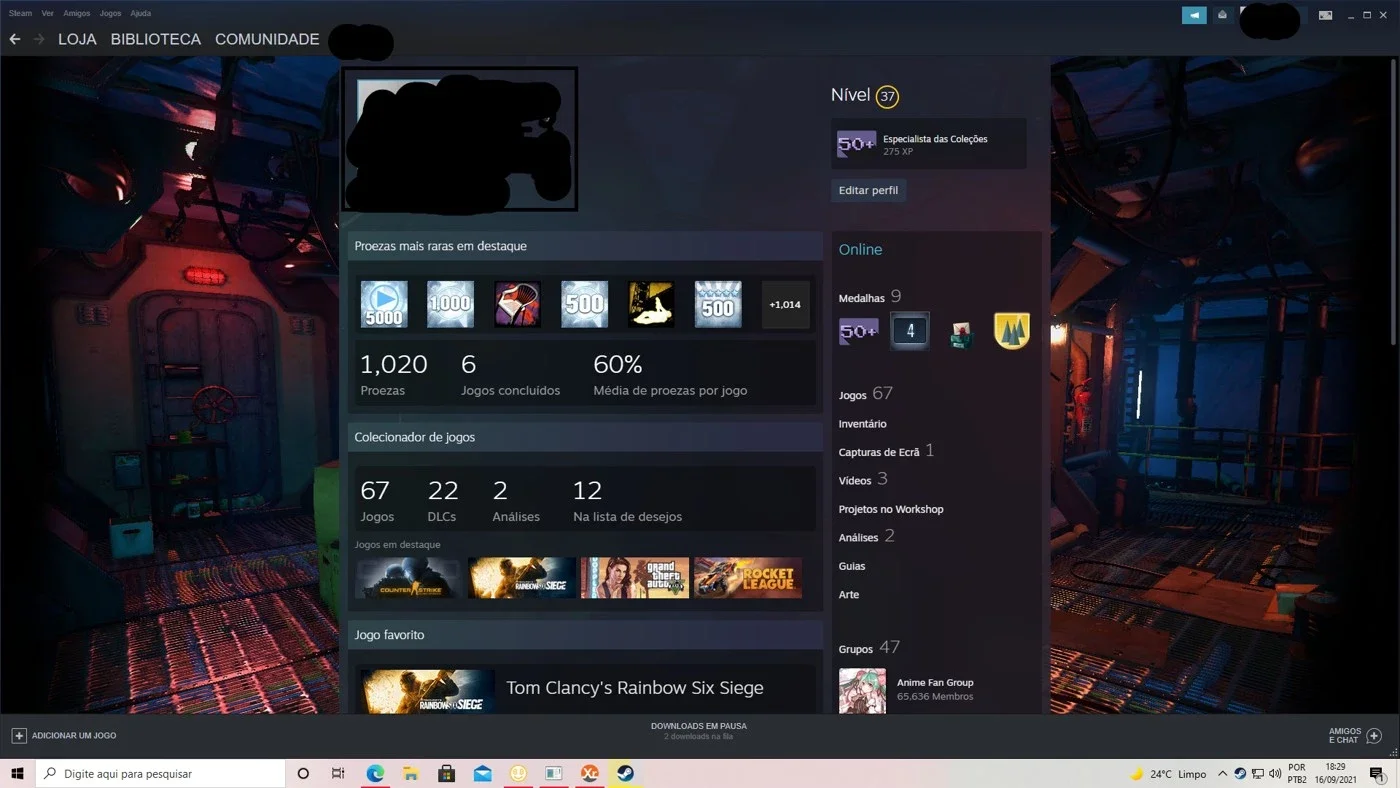1400x788 pixels.
Task: Go to the LOJA tab
Action: point(77,39)
